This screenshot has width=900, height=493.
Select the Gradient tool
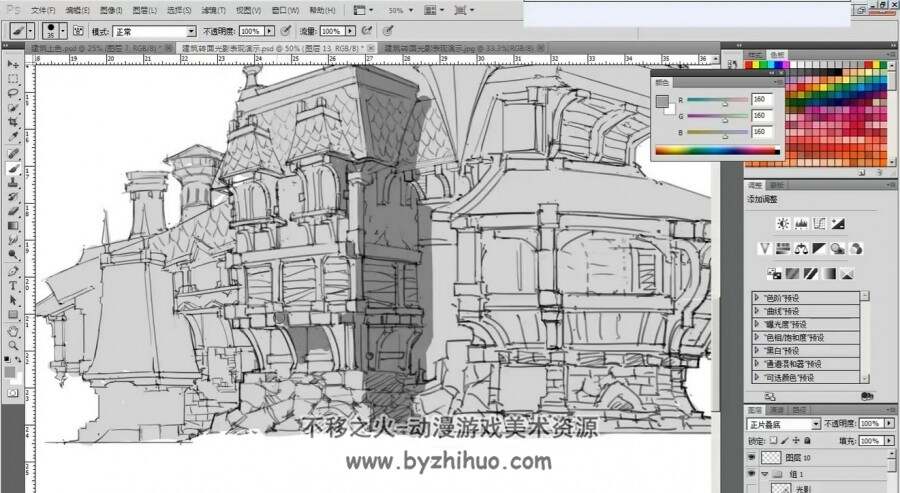(x=13, y=226)
